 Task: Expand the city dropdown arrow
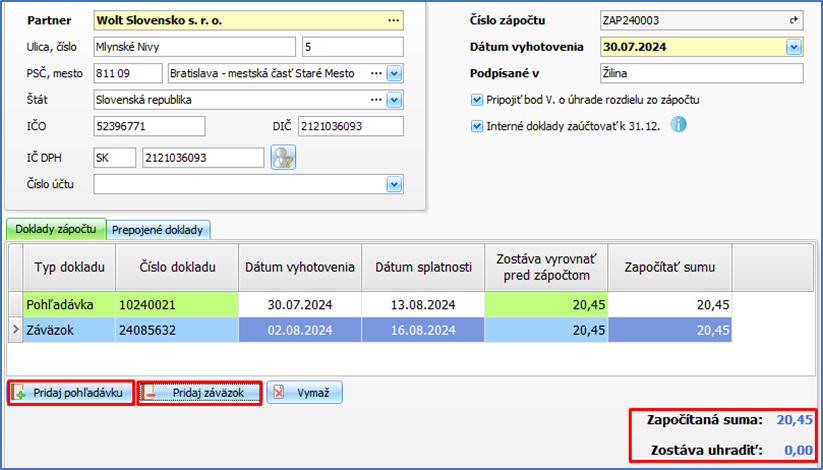[394, 74]
